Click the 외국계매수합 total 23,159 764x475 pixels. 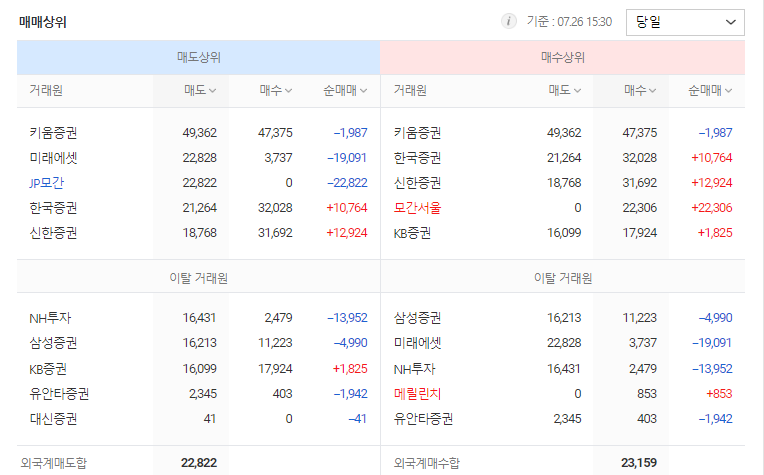pos(639,463)
